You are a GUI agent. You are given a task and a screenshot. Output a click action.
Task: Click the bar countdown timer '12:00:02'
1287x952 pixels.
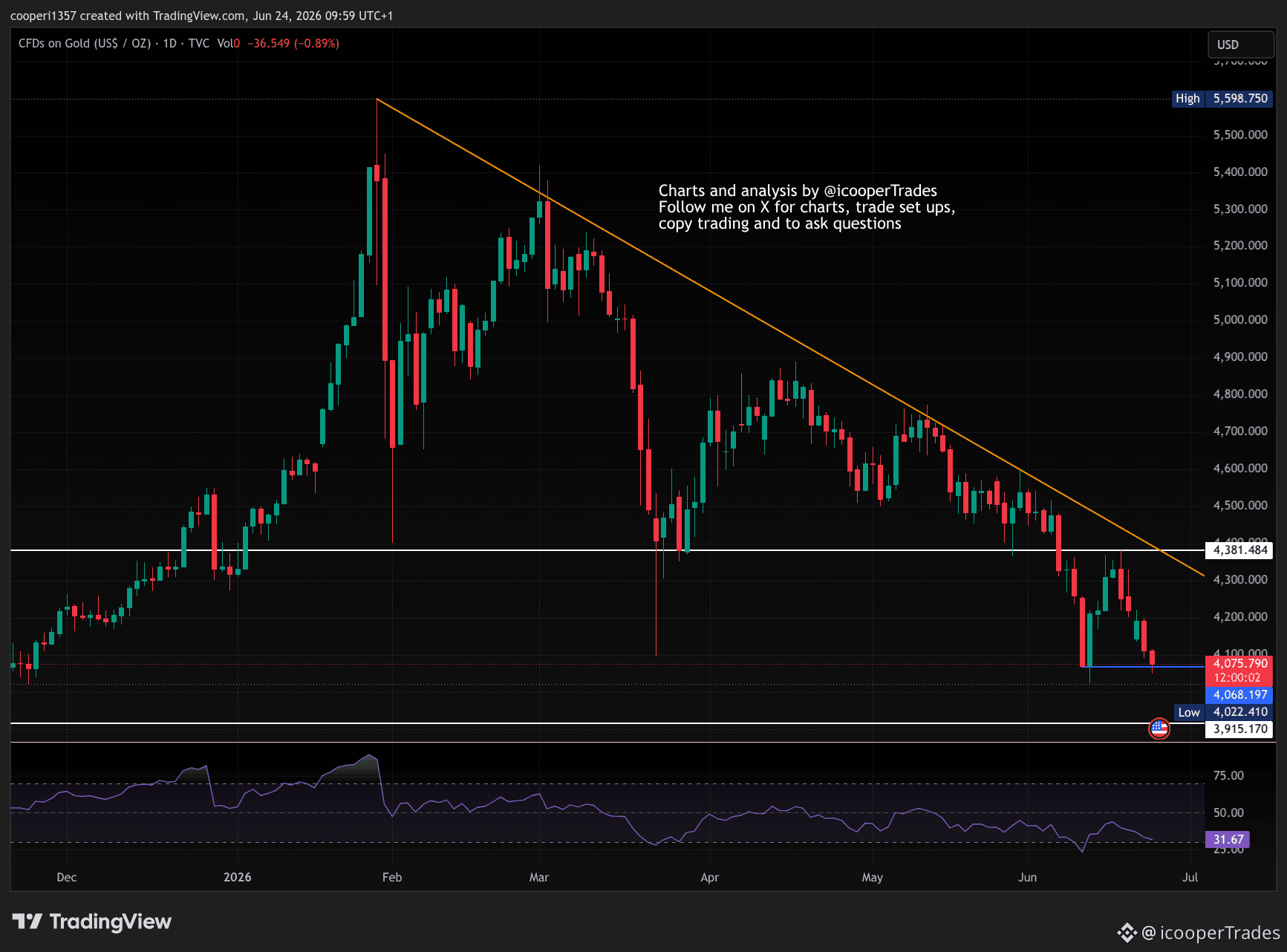coord(1237,678)
